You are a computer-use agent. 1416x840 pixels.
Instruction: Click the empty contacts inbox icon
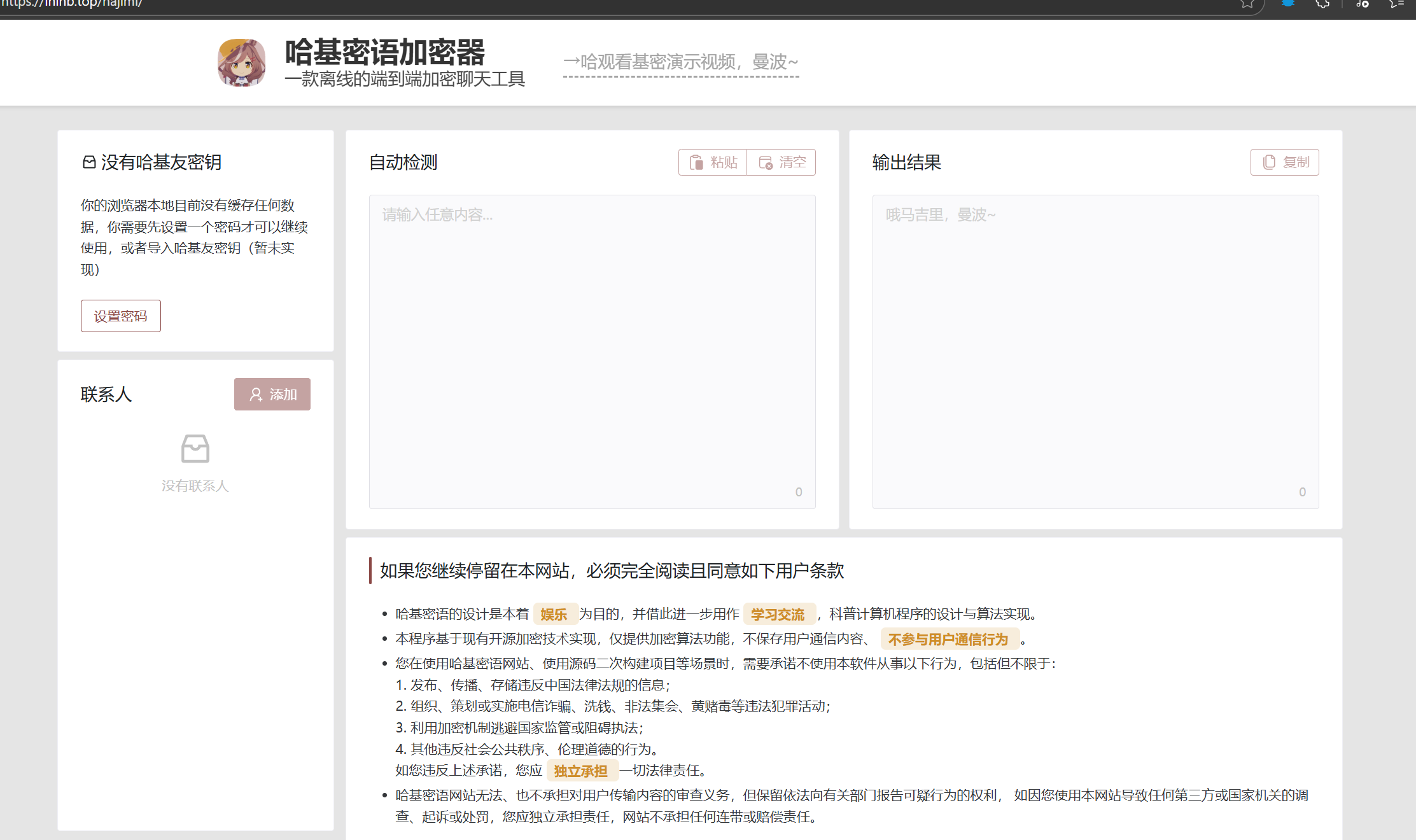point(195,449)
